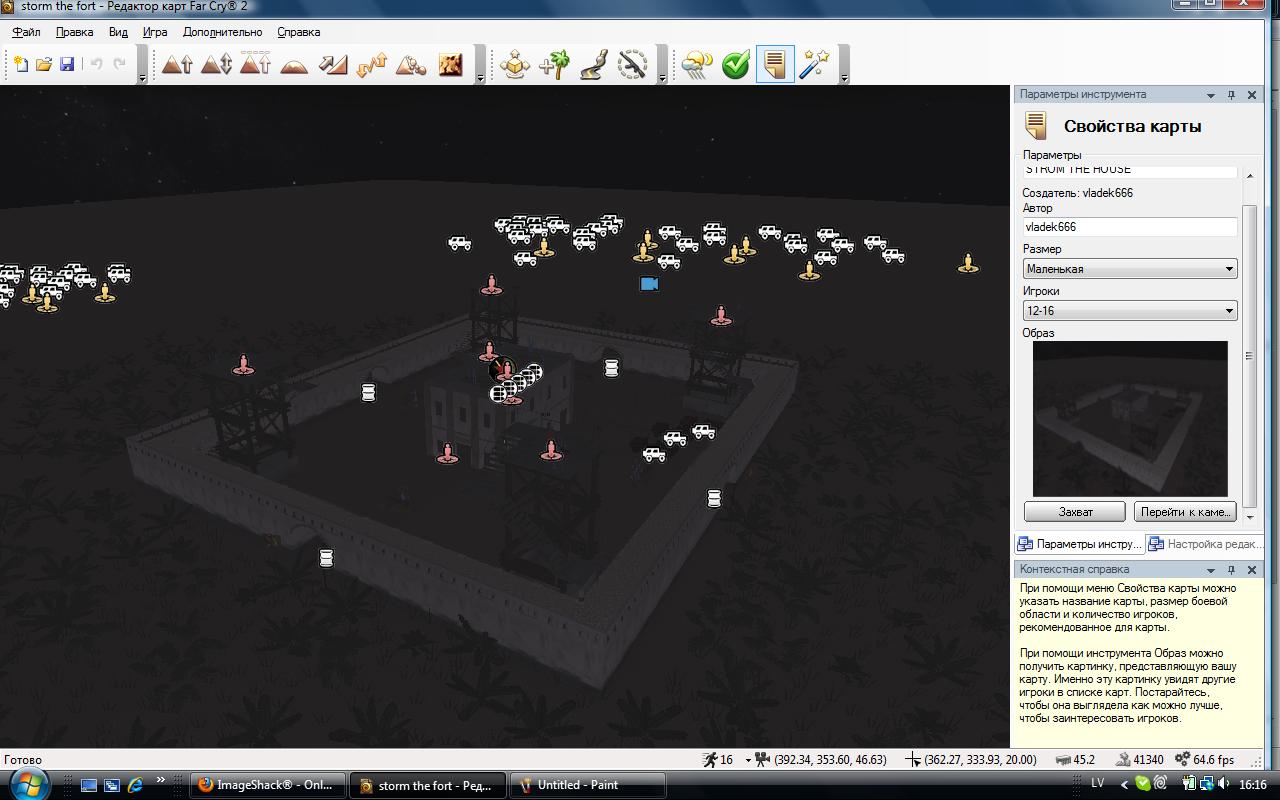Screen dimensions: 1280x800
Task: Select the terrain ramp tool
Action: (x=333, y=65)
